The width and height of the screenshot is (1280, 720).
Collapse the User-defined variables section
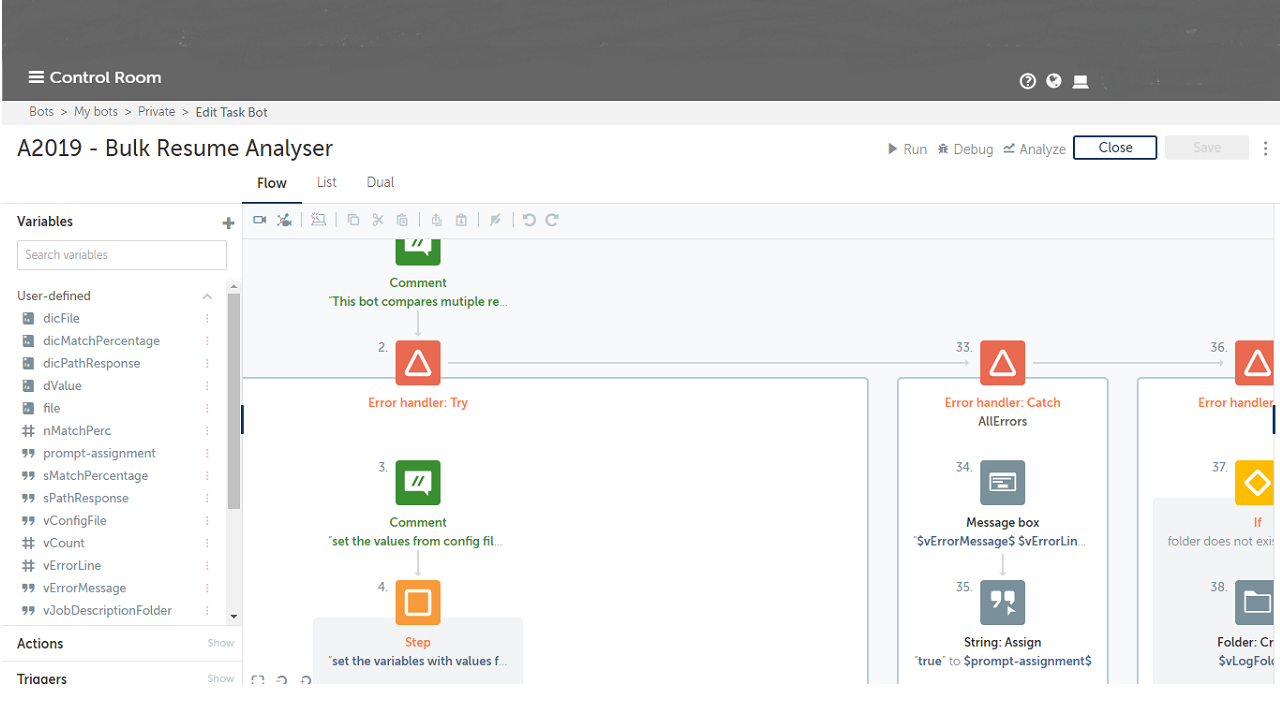[207, 296]
